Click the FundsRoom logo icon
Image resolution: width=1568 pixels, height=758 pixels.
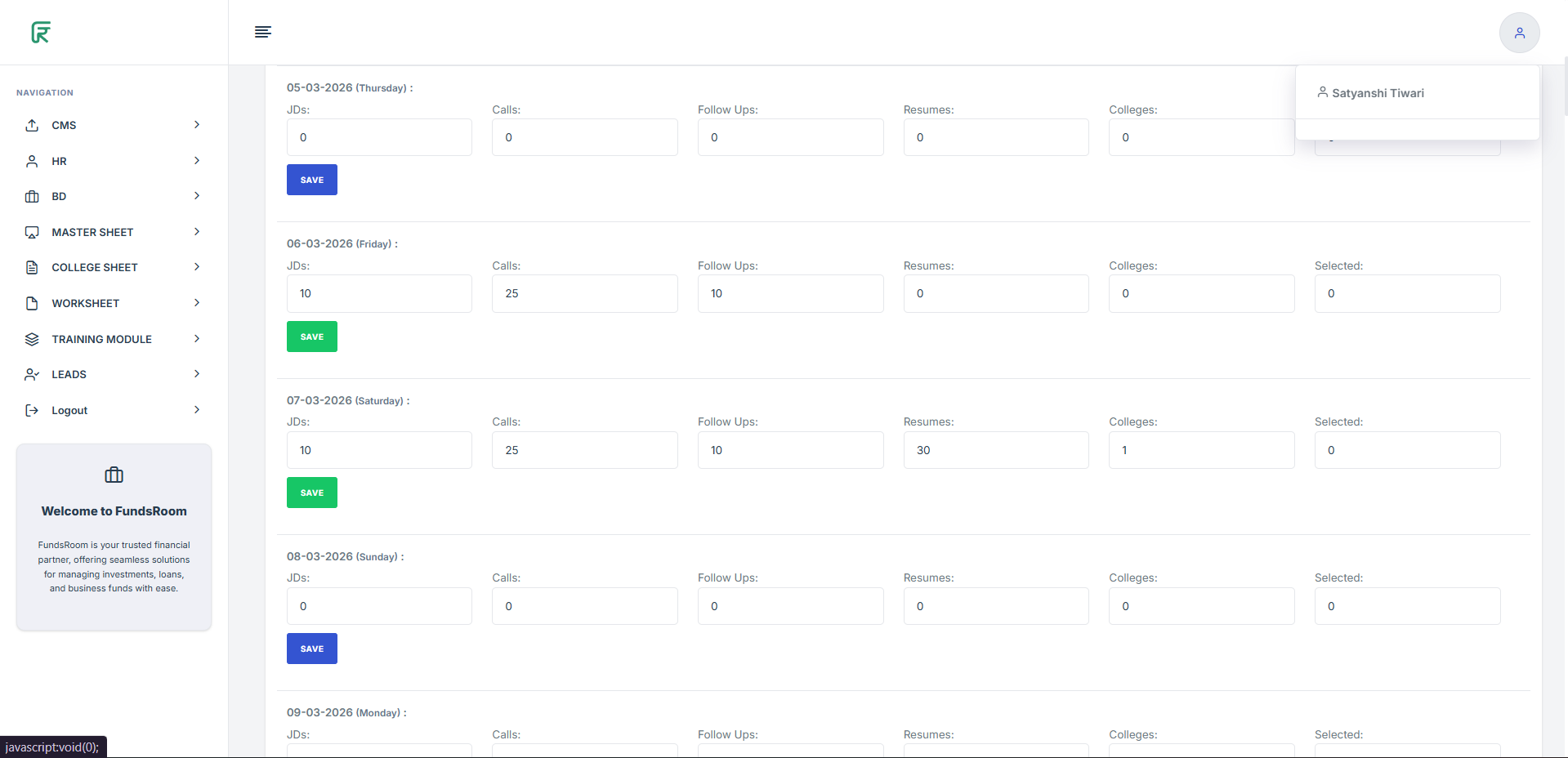tap(41, 33)
